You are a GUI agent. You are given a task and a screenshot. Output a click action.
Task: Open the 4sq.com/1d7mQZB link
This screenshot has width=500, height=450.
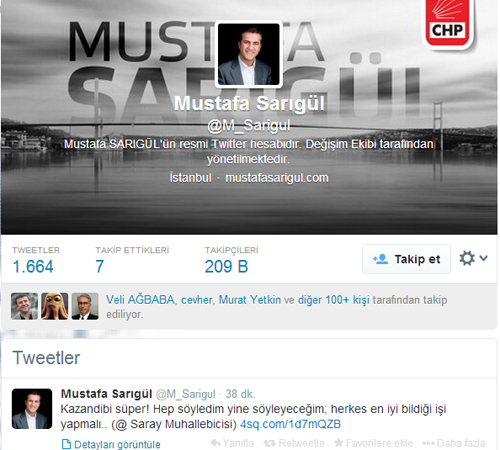tap(290, 424)
